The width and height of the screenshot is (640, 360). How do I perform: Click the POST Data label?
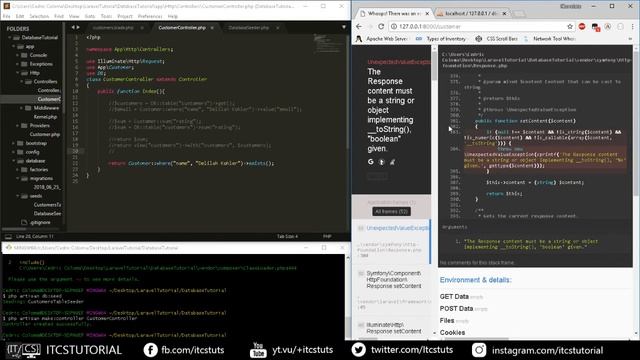(x=456, y=309)
